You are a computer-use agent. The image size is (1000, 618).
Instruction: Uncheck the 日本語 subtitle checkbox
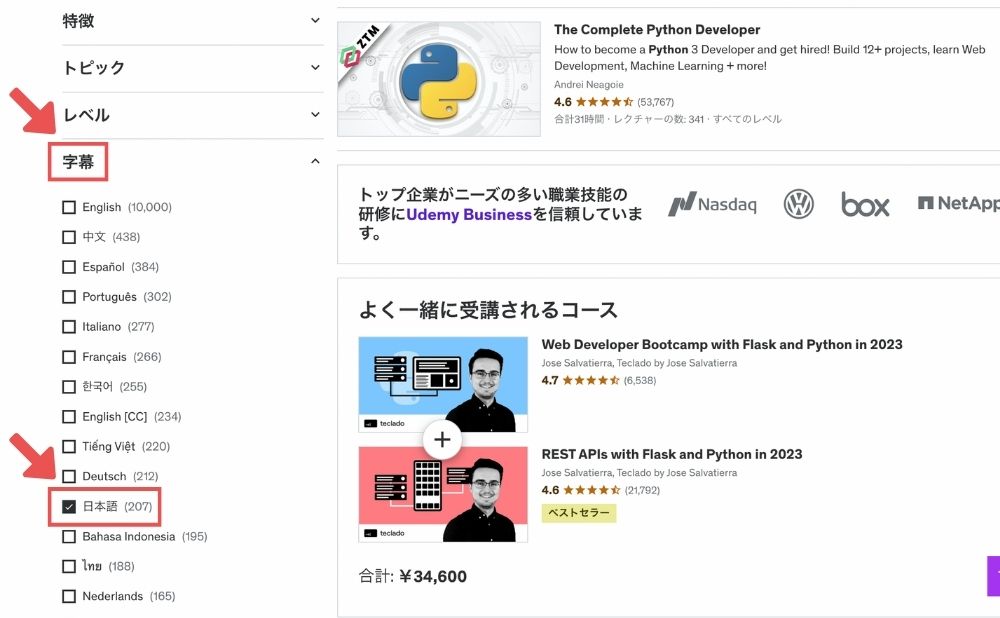[69, 506]
